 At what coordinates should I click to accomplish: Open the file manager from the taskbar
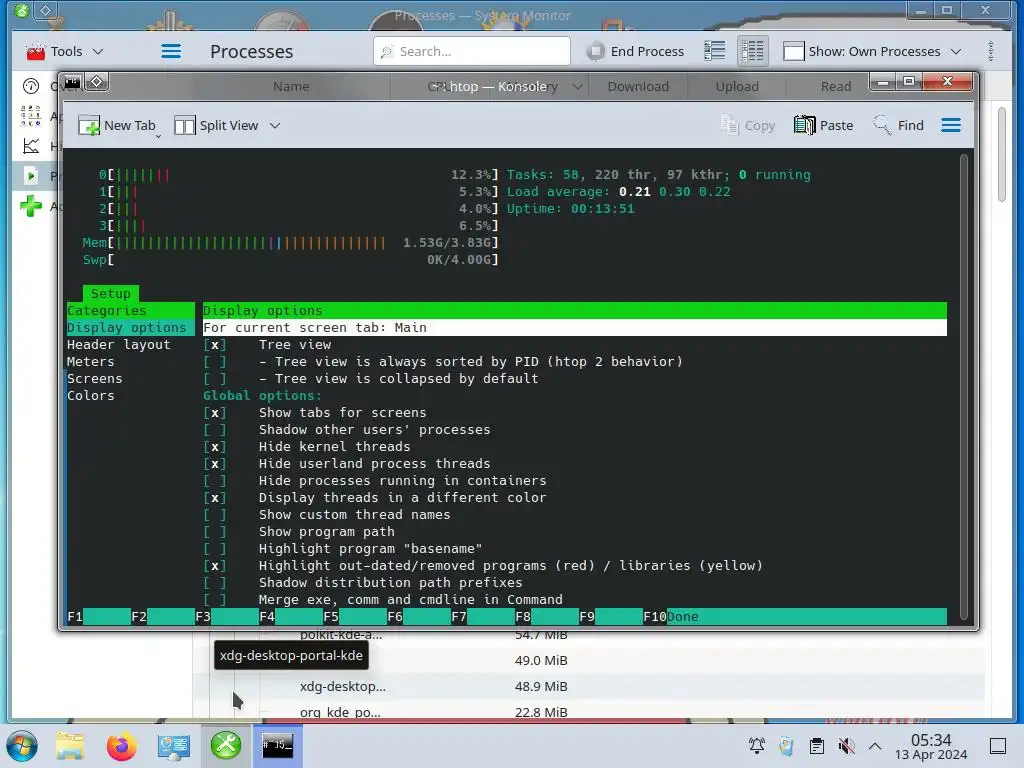click(70, 746)
